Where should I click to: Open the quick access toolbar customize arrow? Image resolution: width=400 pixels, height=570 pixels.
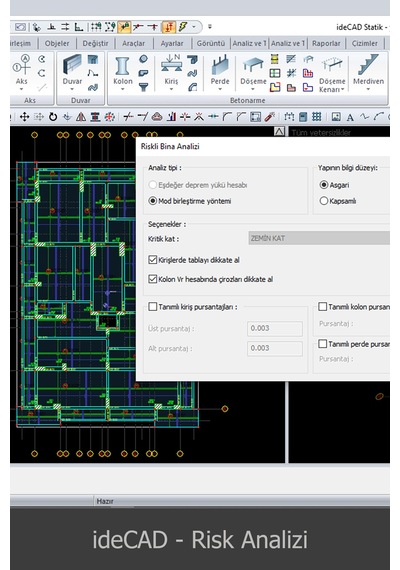[x=210, y=26]
